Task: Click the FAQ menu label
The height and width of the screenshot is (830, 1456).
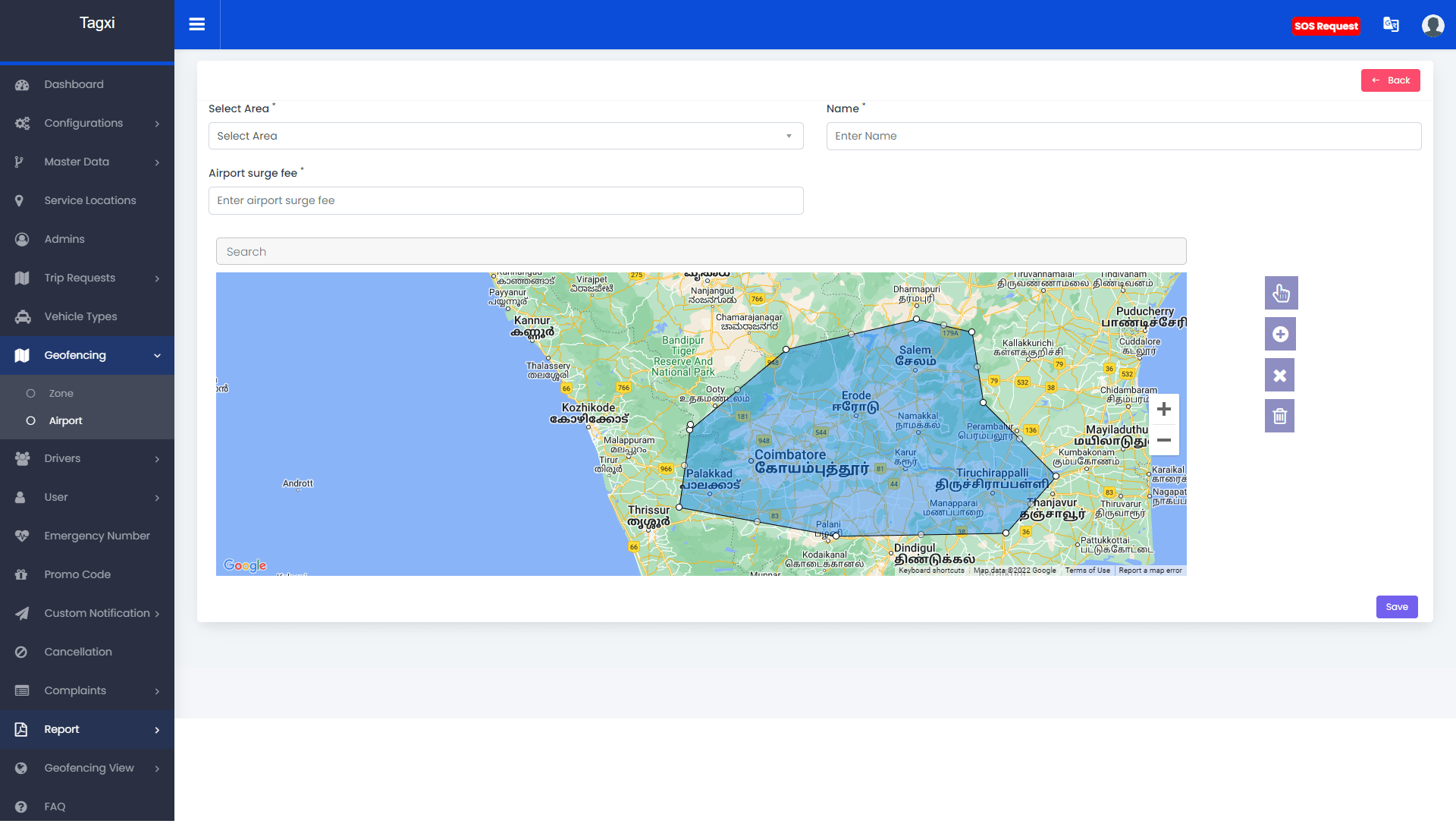Action: click(55, 807)
